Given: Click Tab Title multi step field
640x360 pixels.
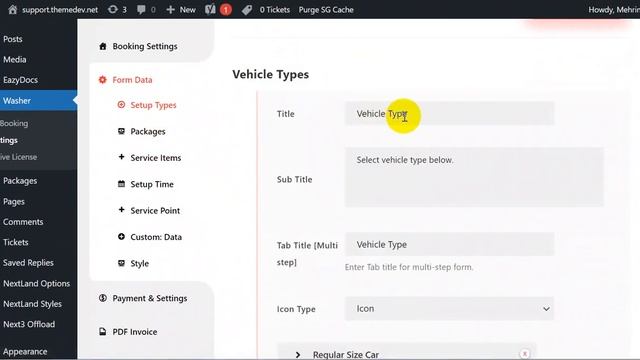Looking at the screenshot, I should pos(449,244).
